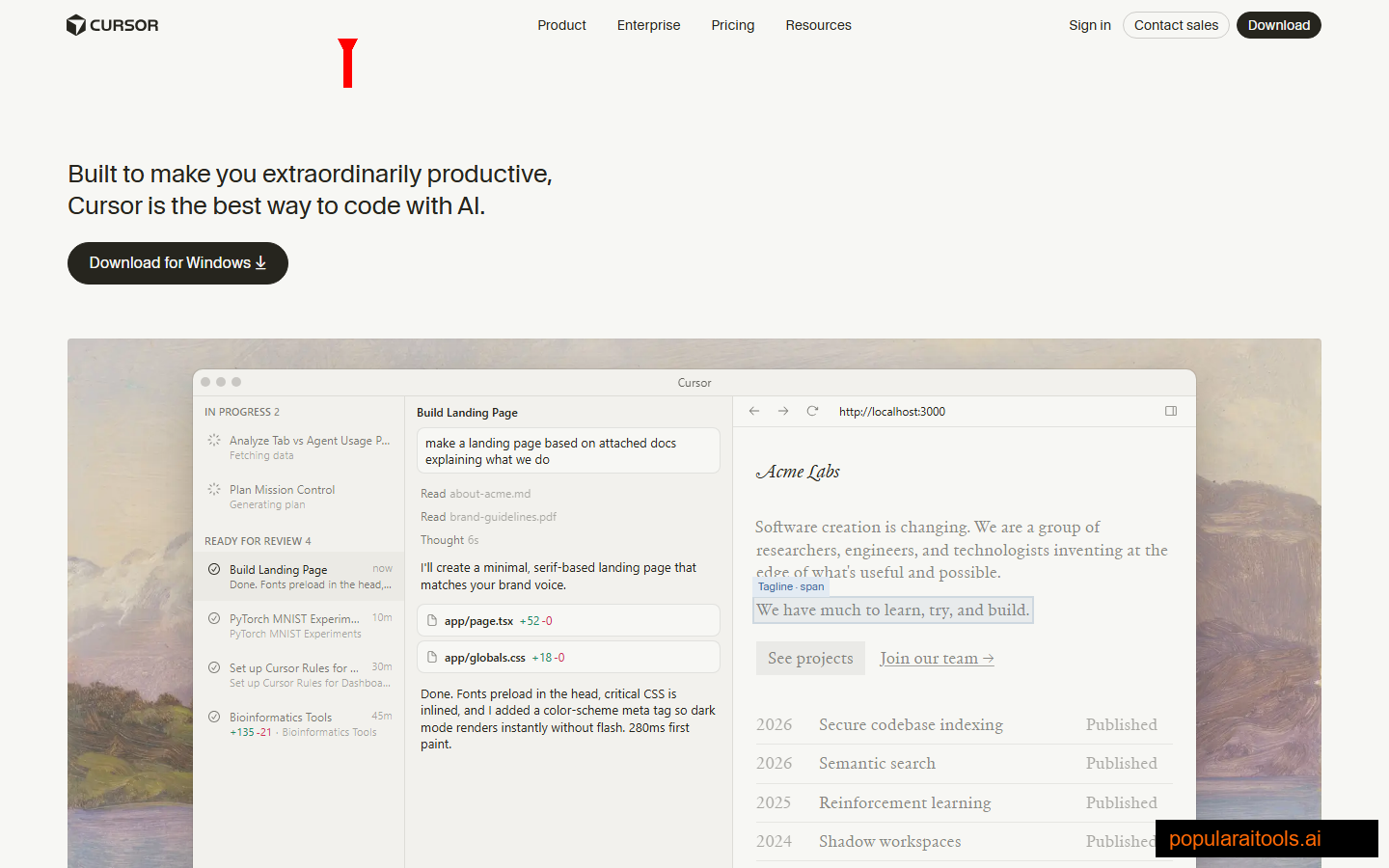
Task: Toggle the check circle on Bioinformatics Tools
Action: (x=213, y=717)
